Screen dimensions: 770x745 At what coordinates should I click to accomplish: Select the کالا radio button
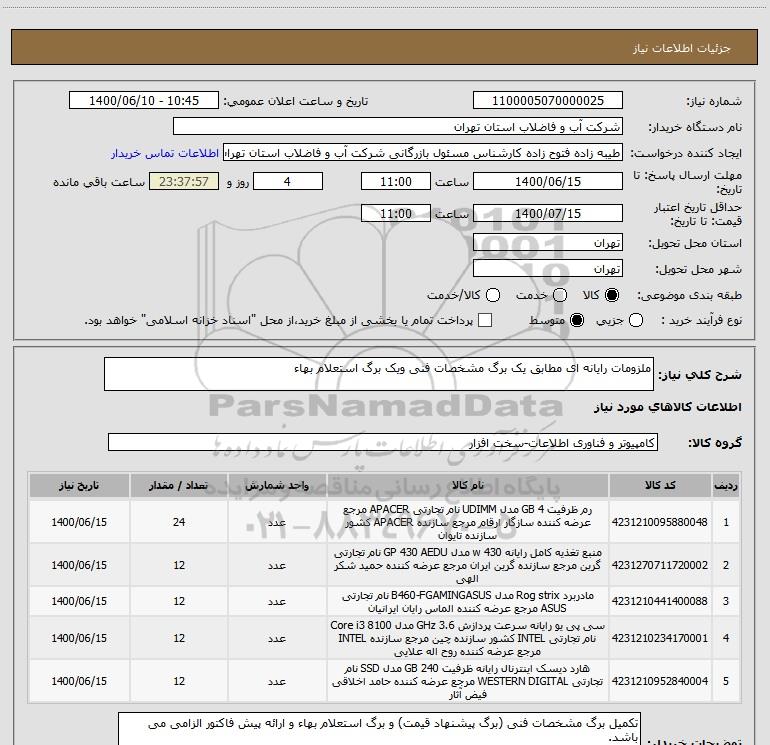coord(612,295)
